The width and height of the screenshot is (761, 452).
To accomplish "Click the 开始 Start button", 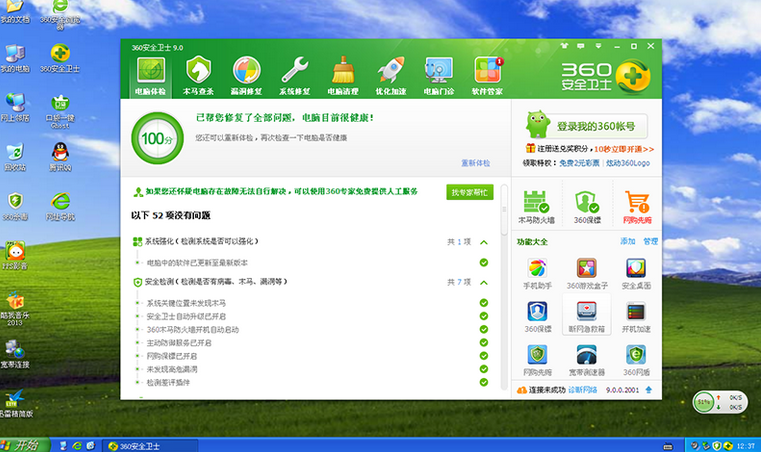I will 24,445.
